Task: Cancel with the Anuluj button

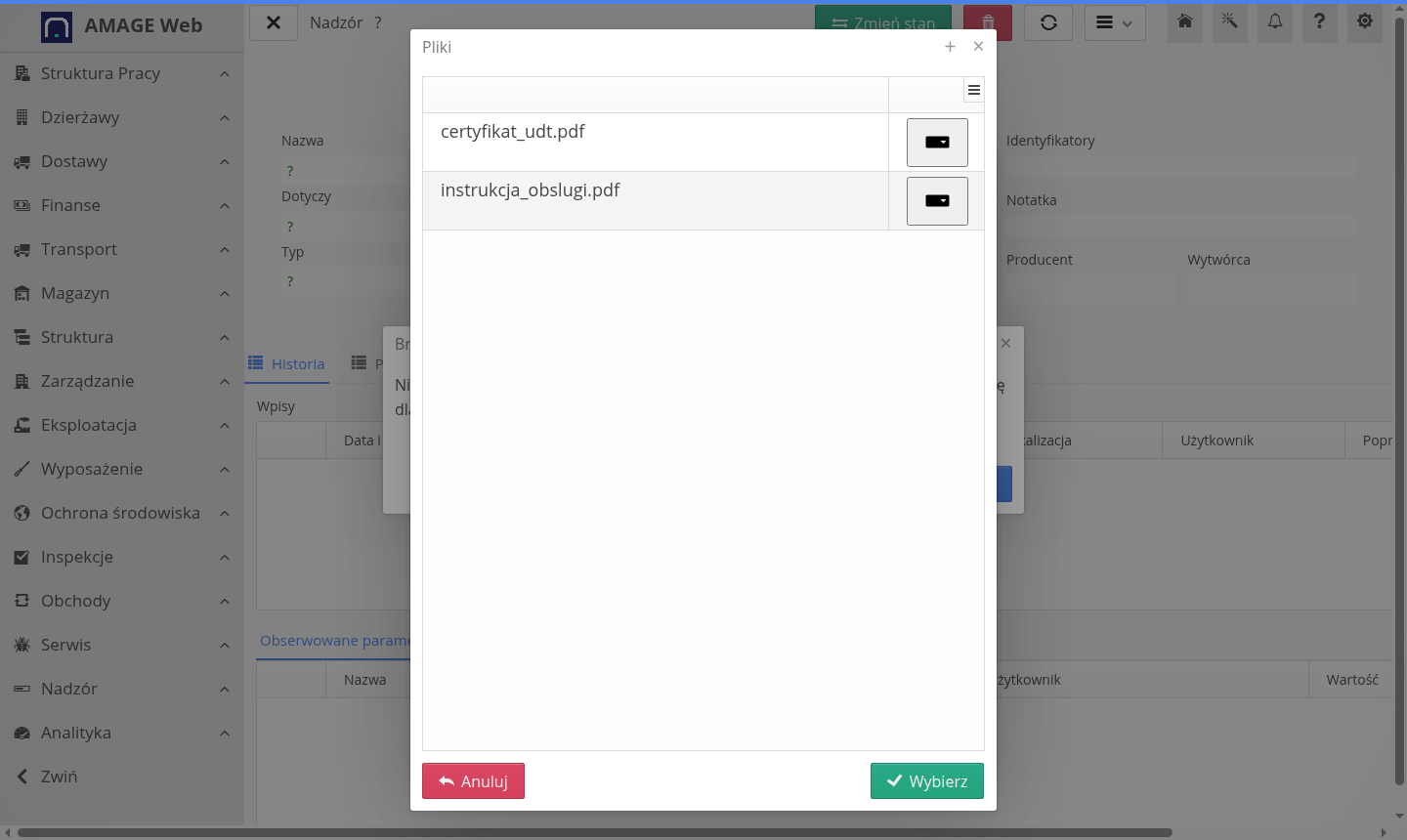Action: pyautogui.click(x=473, y=781)
